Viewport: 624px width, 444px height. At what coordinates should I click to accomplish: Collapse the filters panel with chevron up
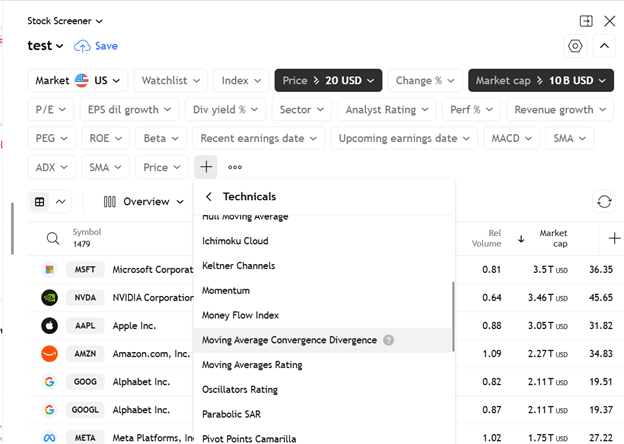tap(604, 46)
